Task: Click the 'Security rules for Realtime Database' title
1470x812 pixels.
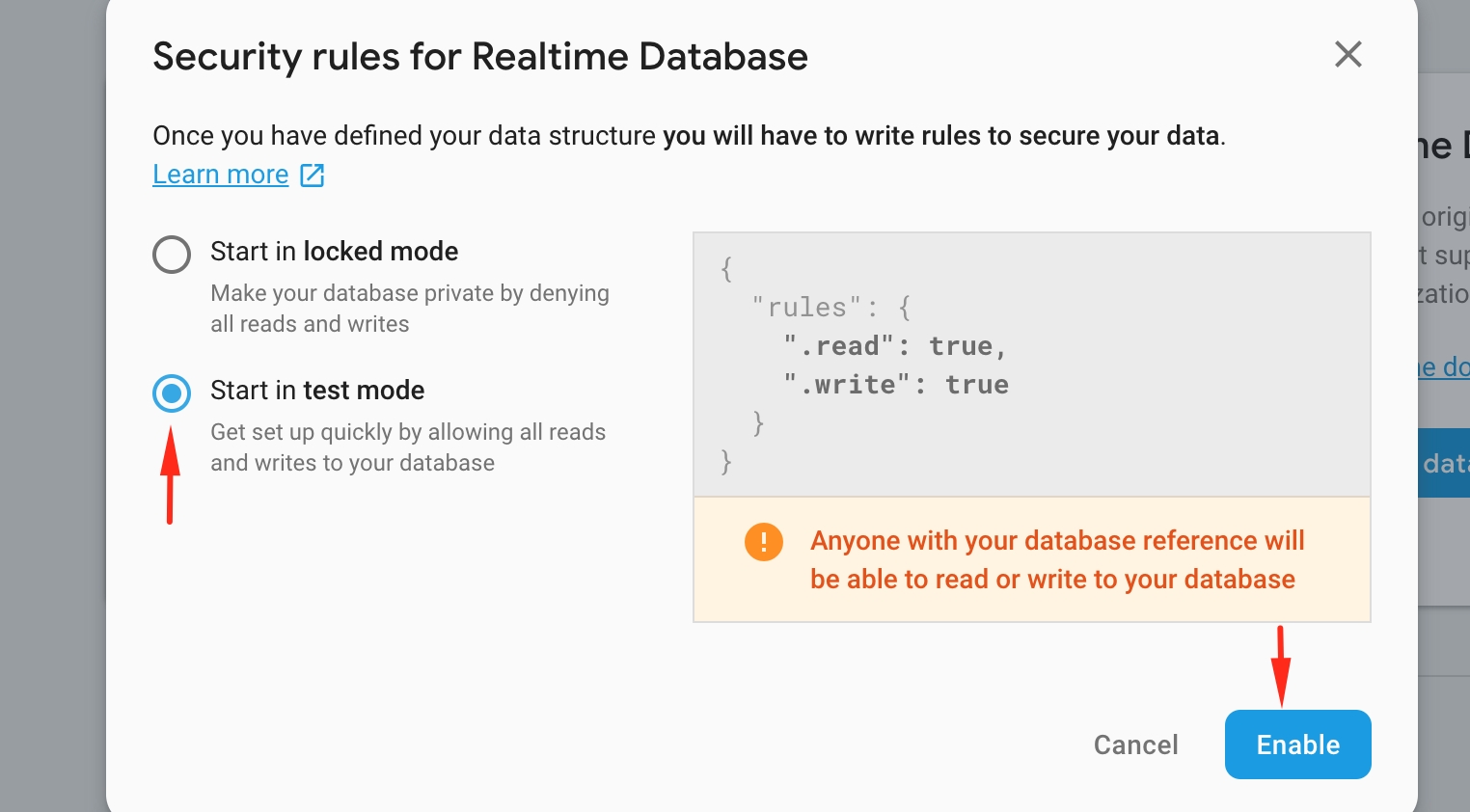Action: coord(480,57)
